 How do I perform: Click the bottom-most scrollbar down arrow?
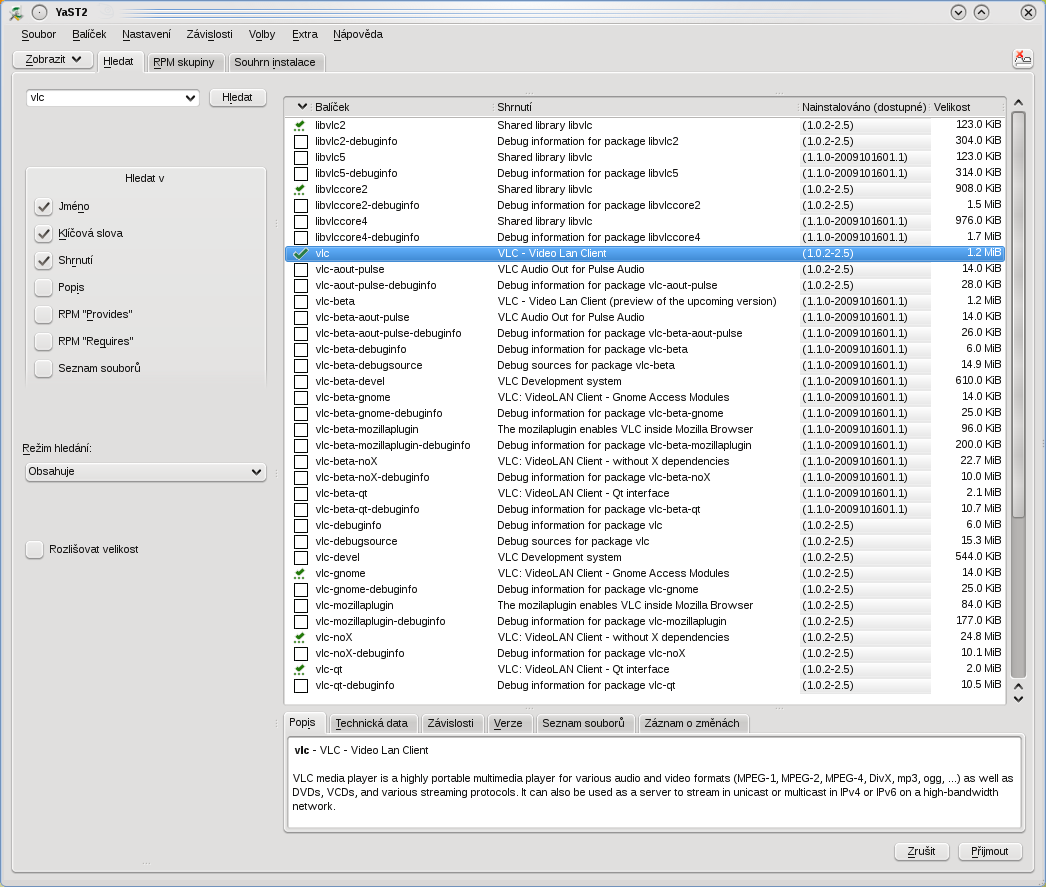[x=1018, y=699]
